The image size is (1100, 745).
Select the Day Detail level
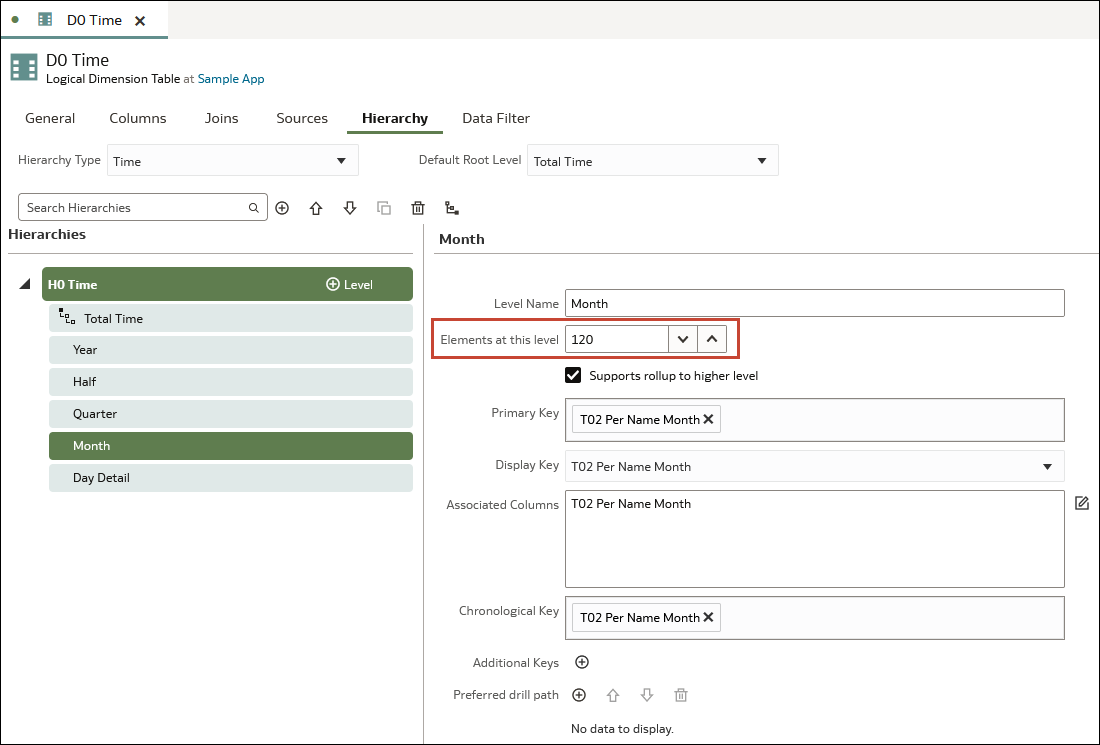[231, 478]
